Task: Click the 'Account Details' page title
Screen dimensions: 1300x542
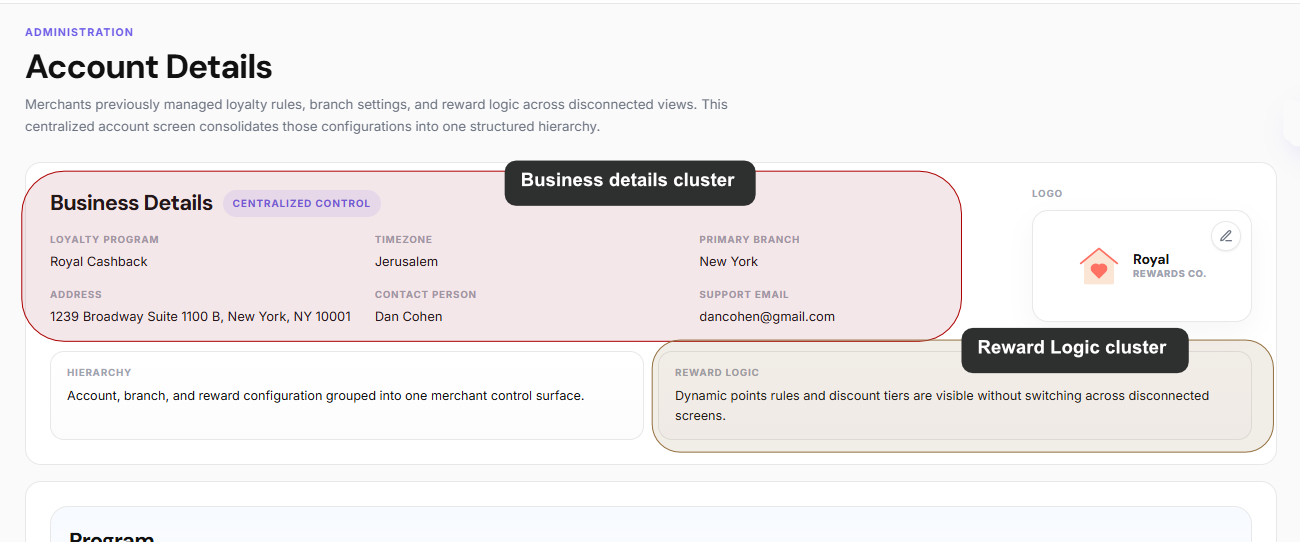Action: click(x=148, y=67)
